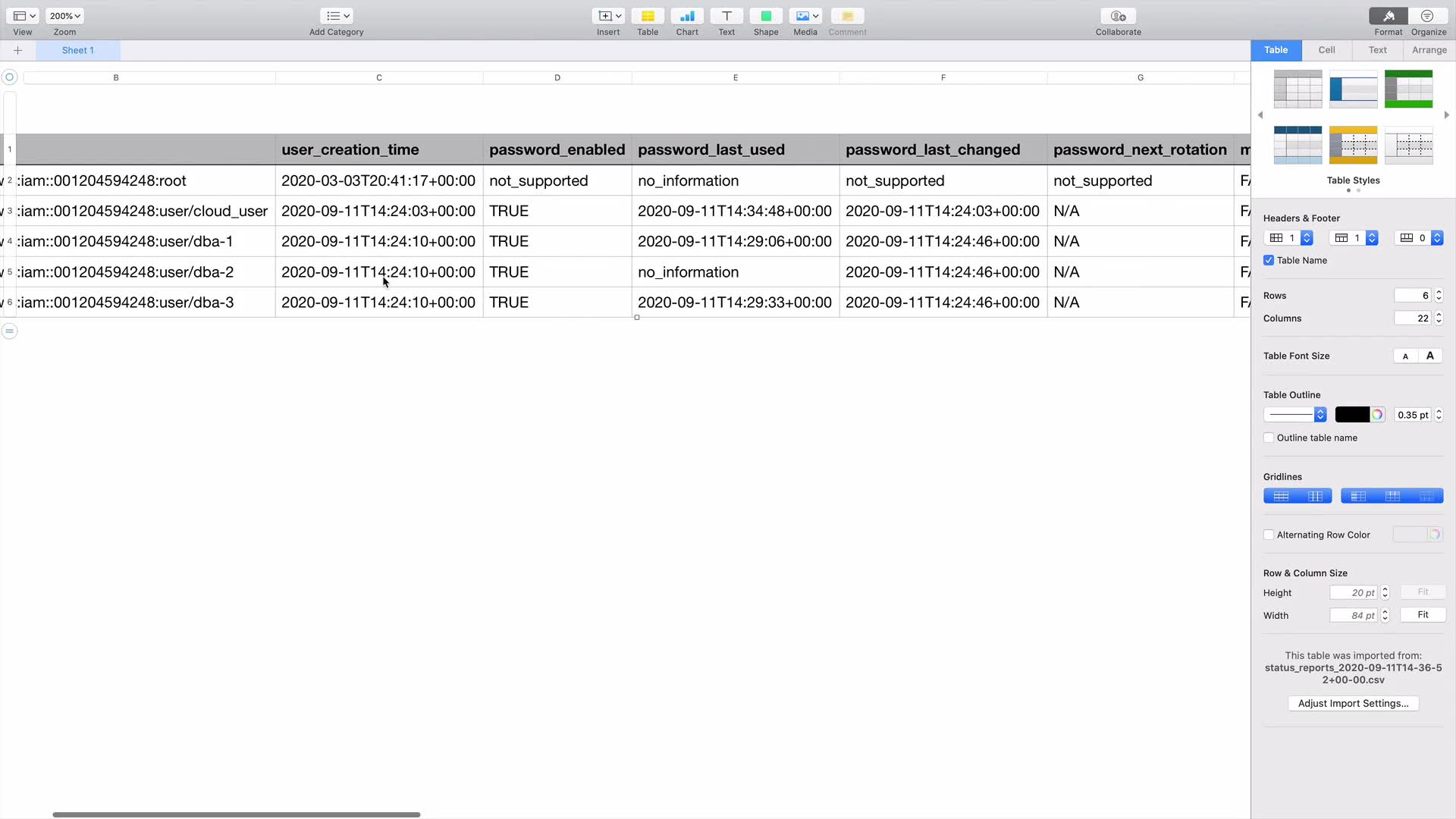This screenshot has width=1456, height=819.
Task: Add a Text box via toolbar
Action: point(726,17)
